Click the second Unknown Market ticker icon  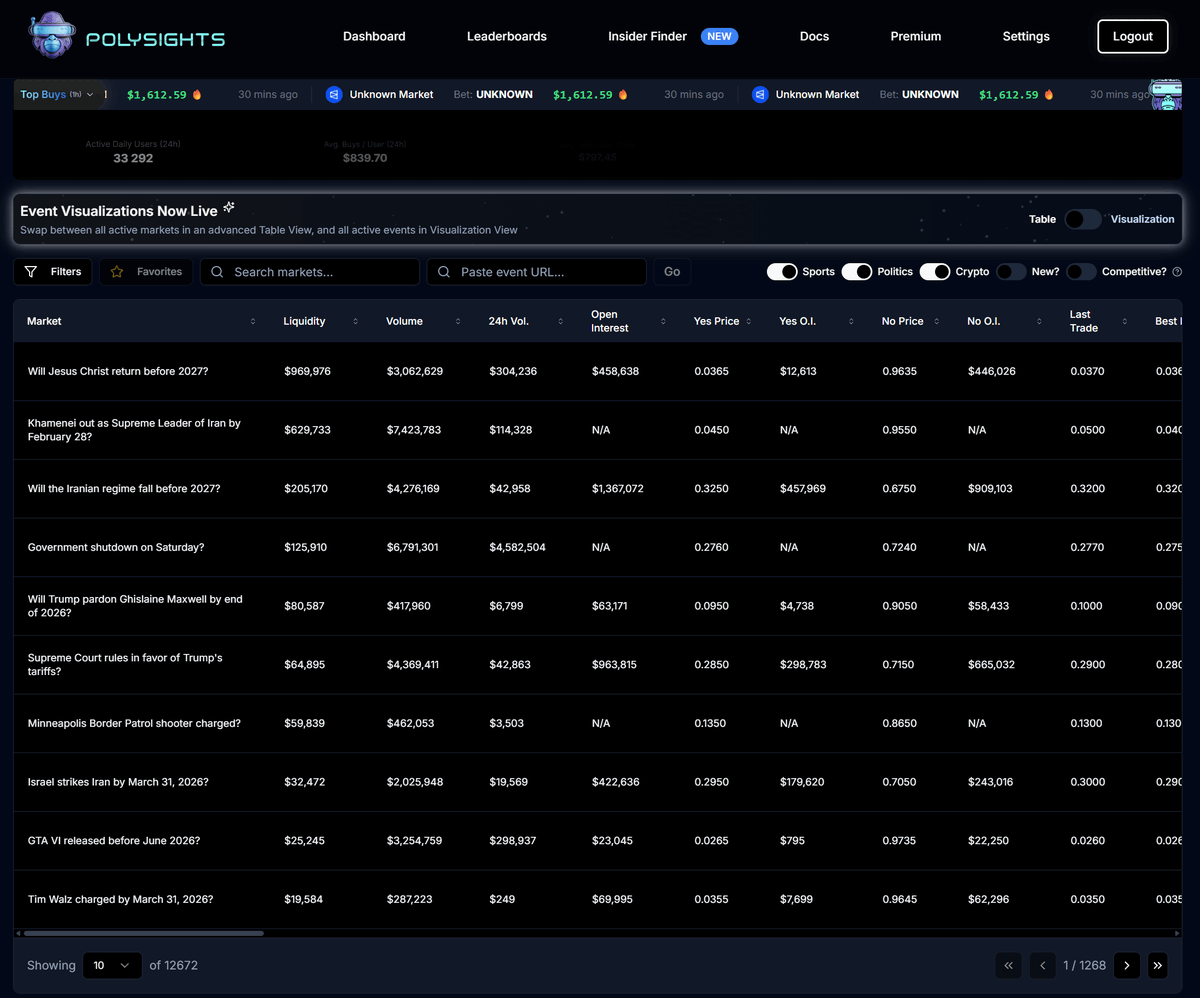point(760,94)
